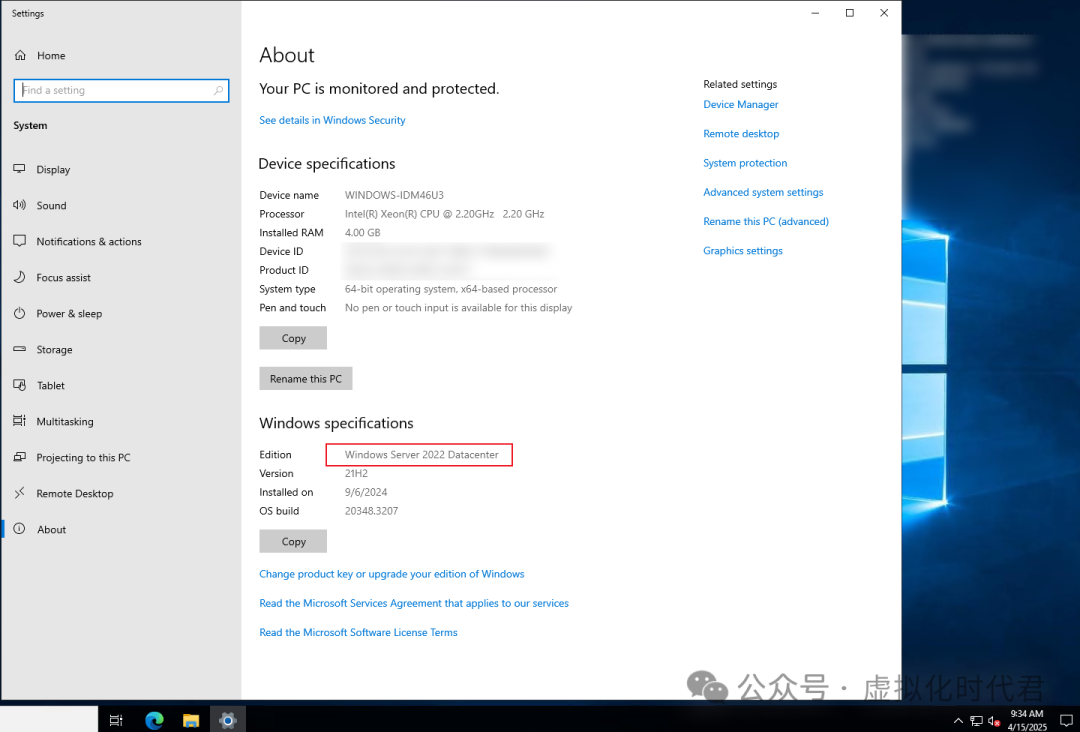Click the Settings gear taskbar icon
Viewport: 1080px width, 732px height.
click(x=228, y=720)
